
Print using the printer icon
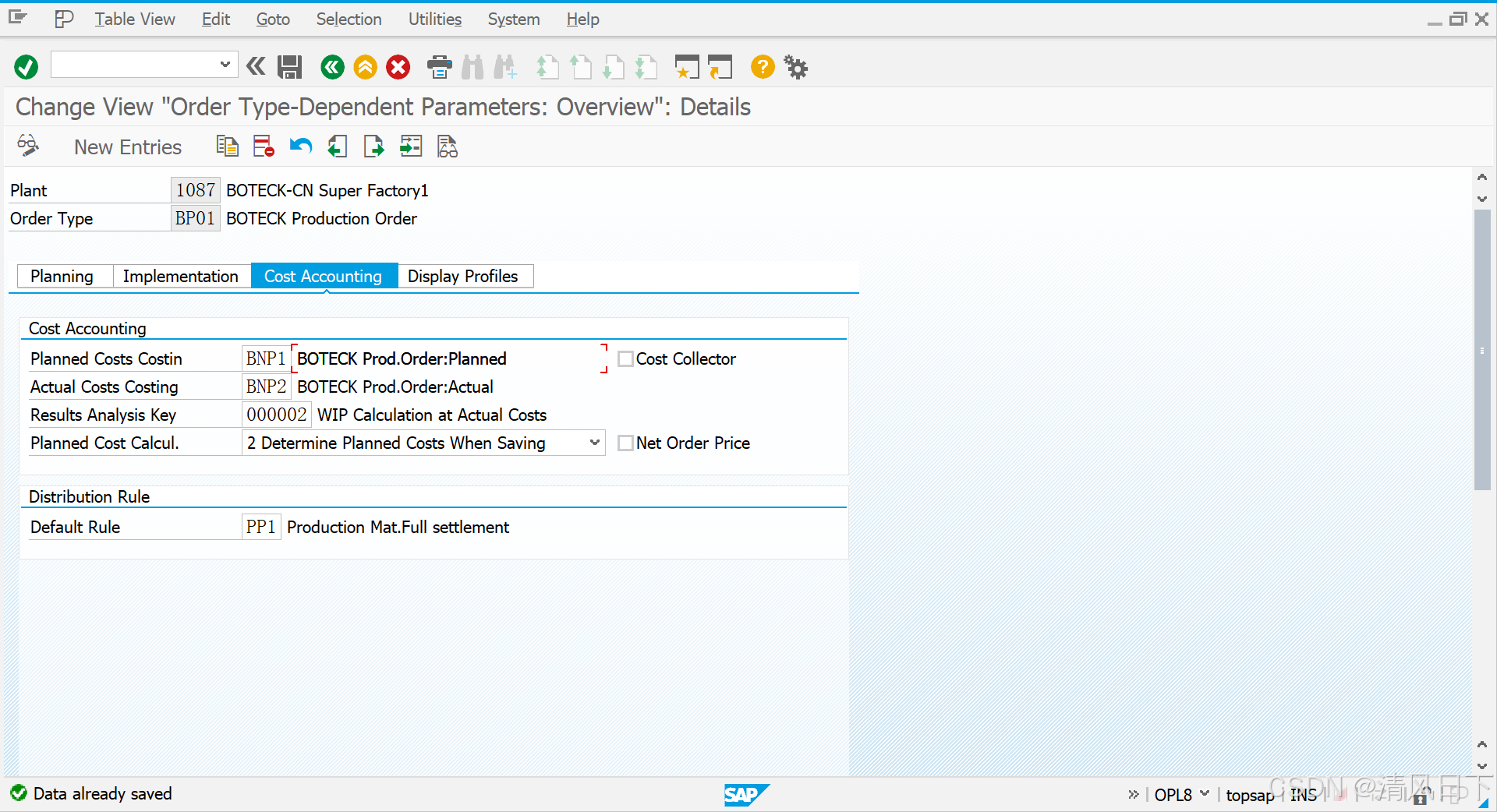(440, 67)
